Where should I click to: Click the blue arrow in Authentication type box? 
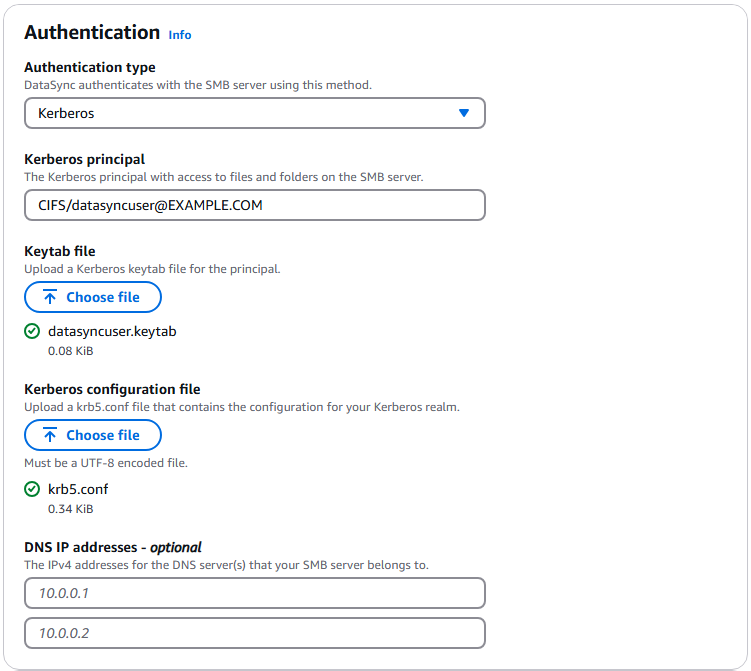coord(464,113)
